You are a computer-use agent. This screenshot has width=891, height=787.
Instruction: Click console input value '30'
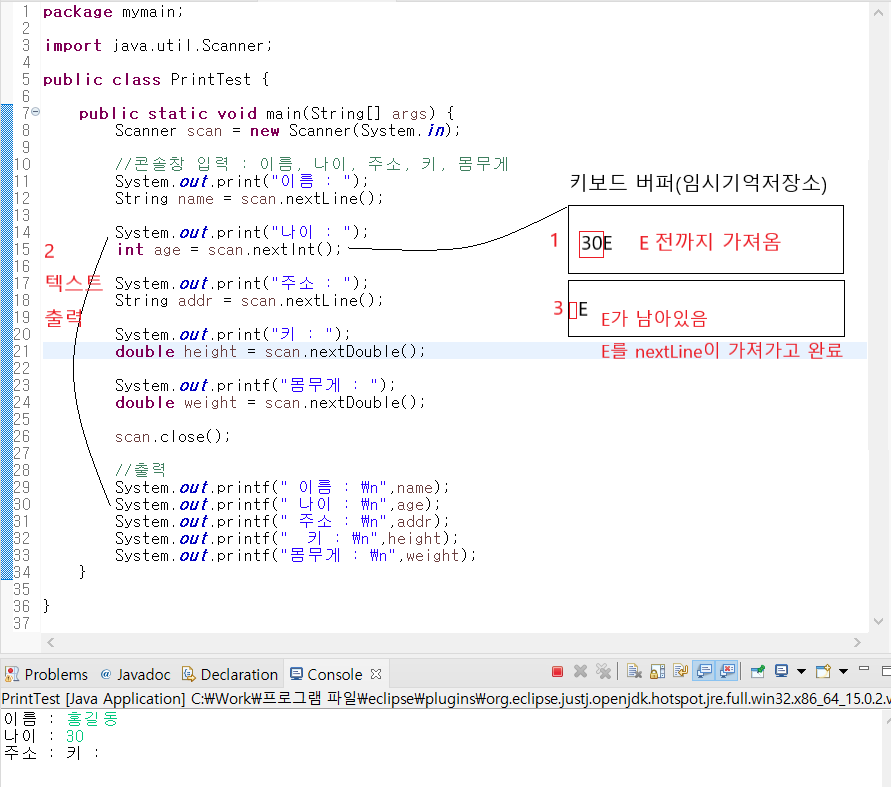(x=74, y=736)
